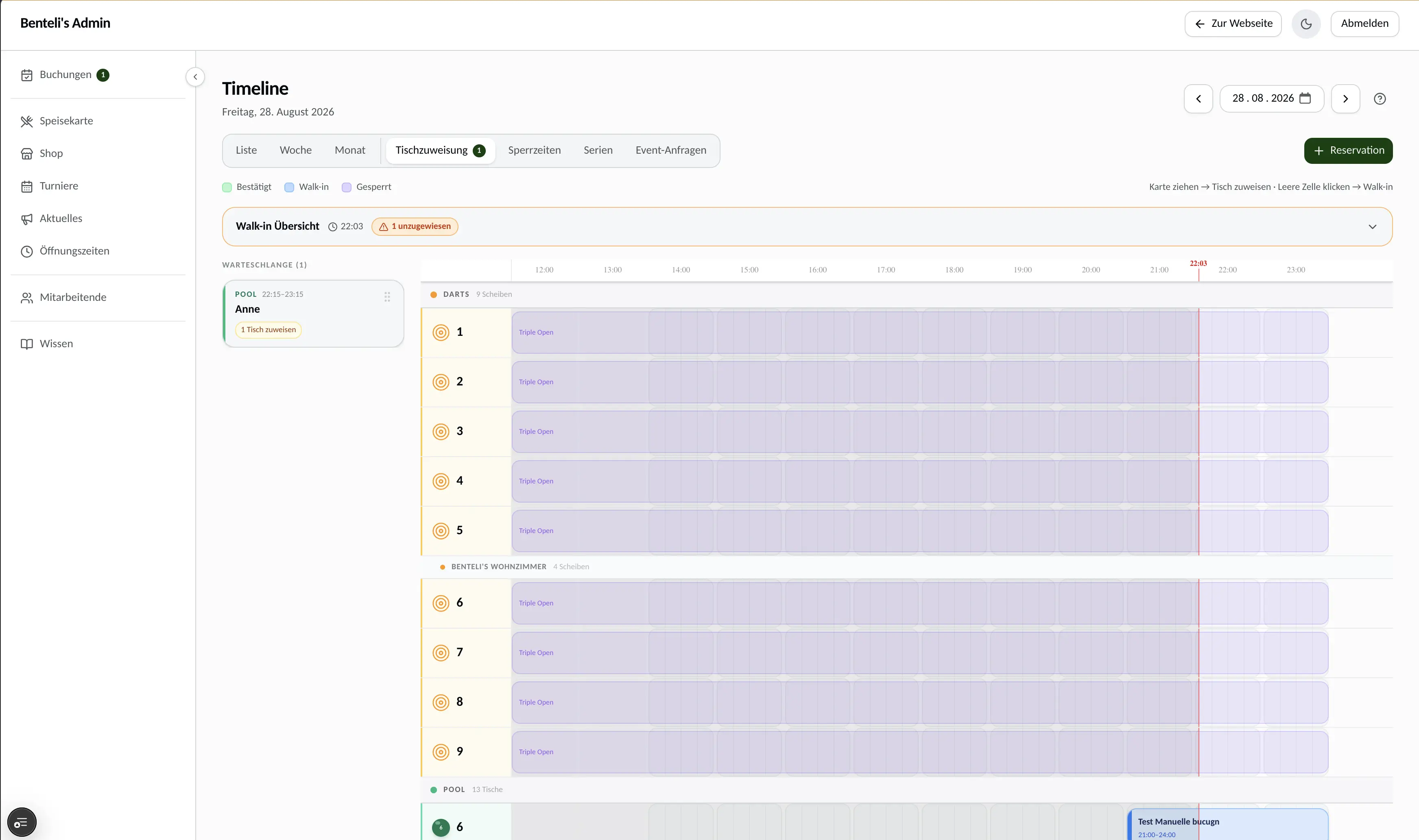Select the Tischzuweisung tab
Viewport: 1419px width, 840px height.
[440, 150]
